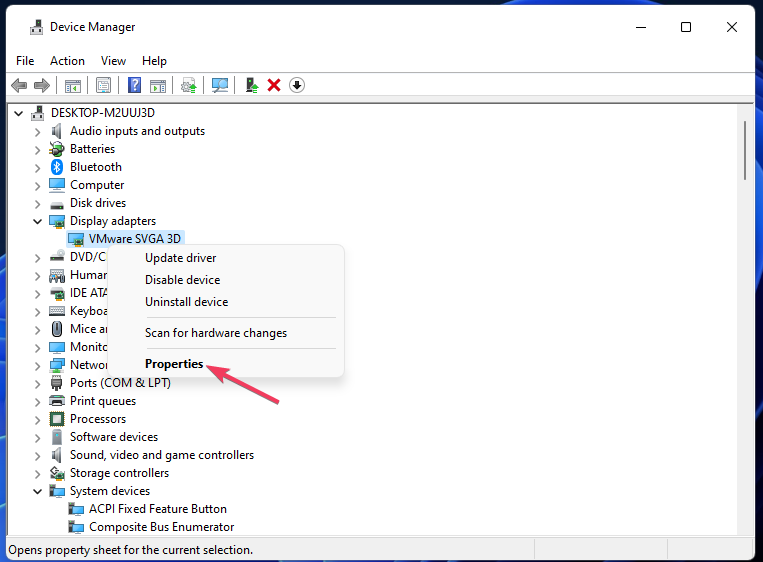Click the VMware SVGA 3D adapter icon
Screen dimensions: 763x562
pos(76,239)
